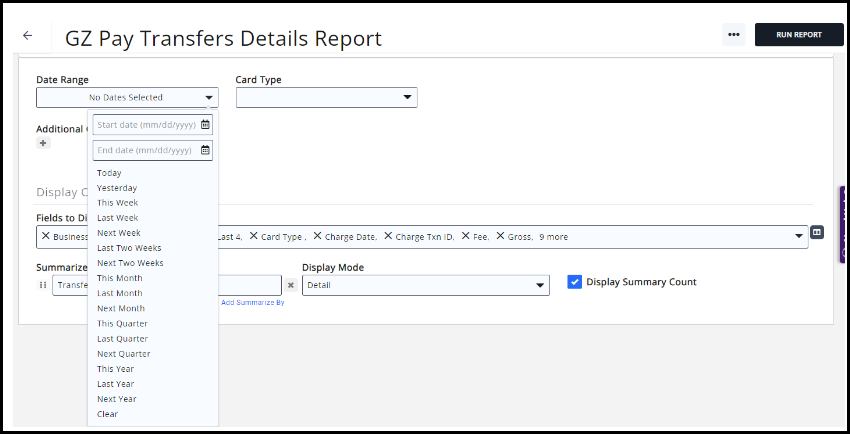Viewport: 850px width, 434px height.
Task: Click into the Start date input field
Action: click(x=145, y=125)
